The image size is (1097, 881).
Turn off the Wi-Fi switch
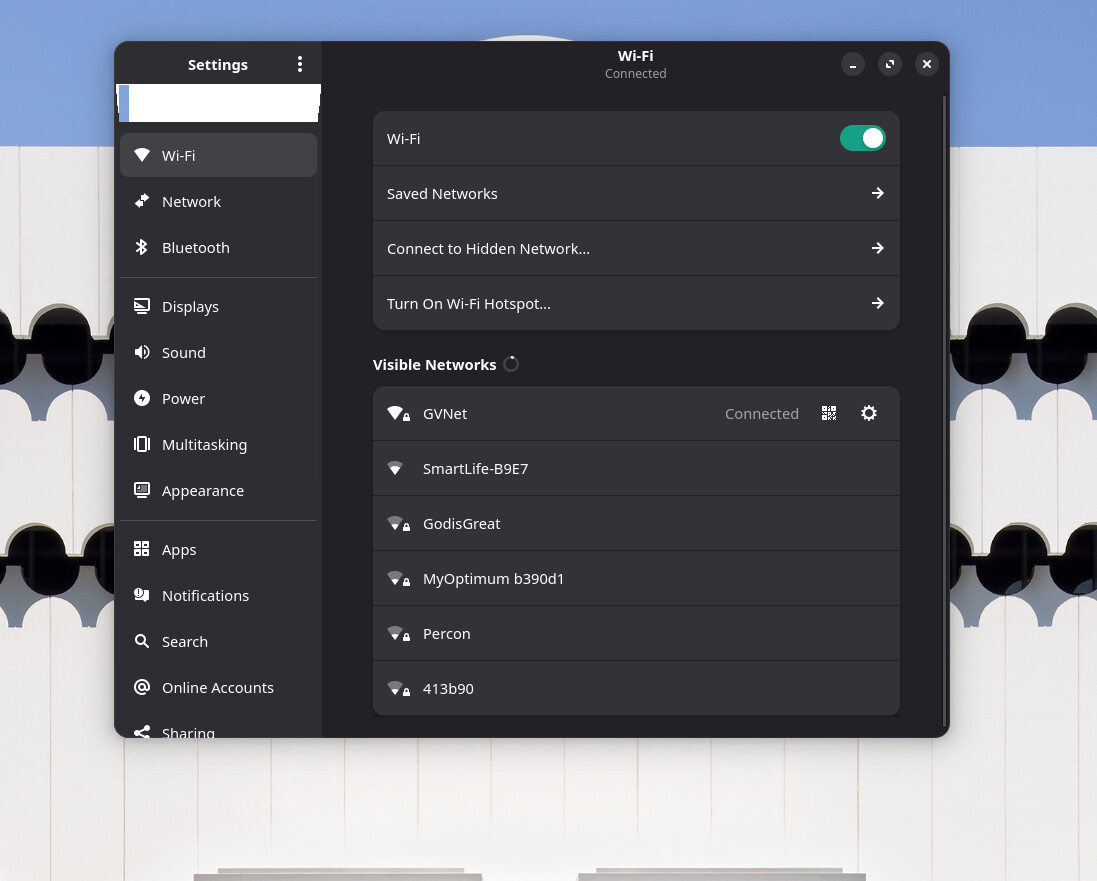point(862,139)
